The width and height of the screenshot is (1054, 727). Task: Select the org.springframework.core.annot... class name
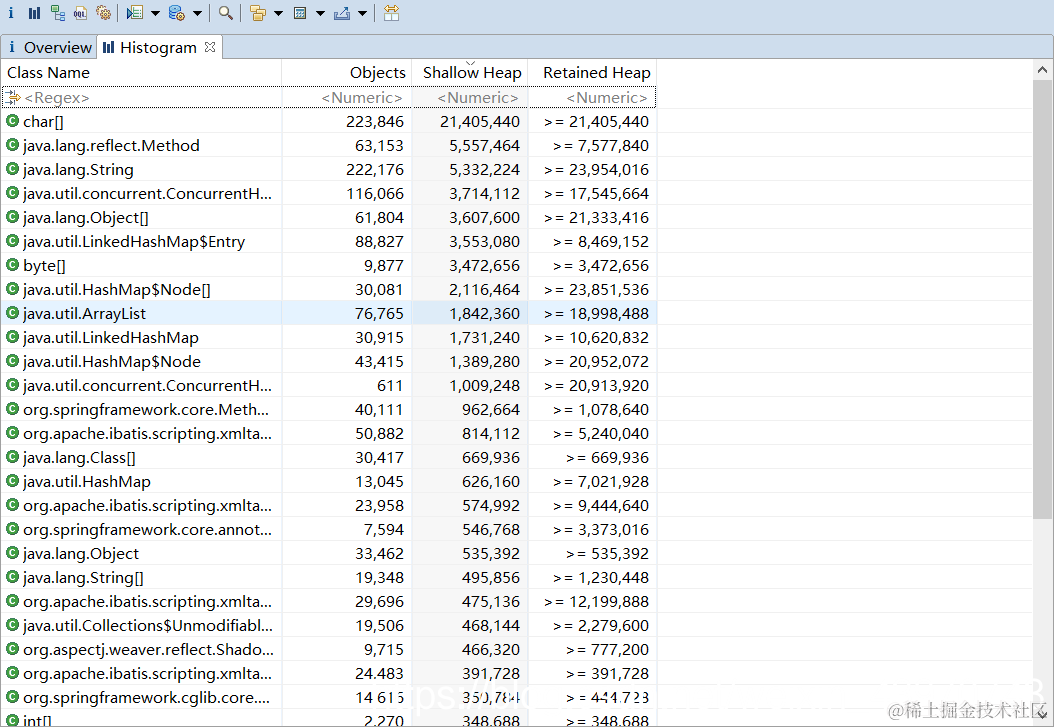coord(147,529)
